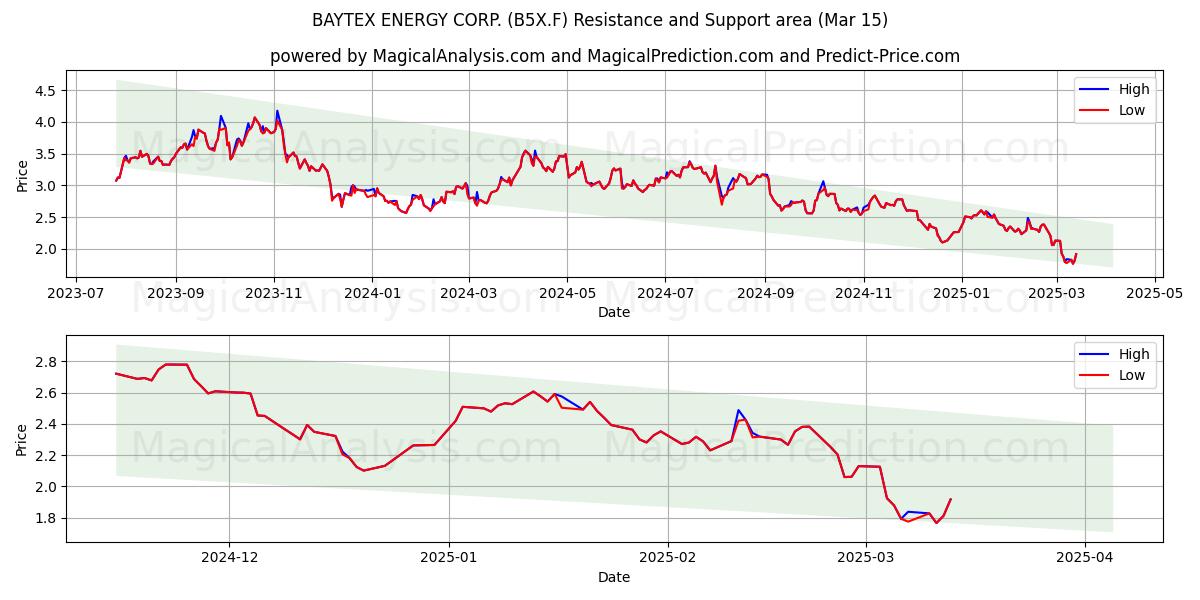Click the bottom chart y-axis value 2.4
The width and height of the screenshot is (1200, 600).
tap(48, 424)
